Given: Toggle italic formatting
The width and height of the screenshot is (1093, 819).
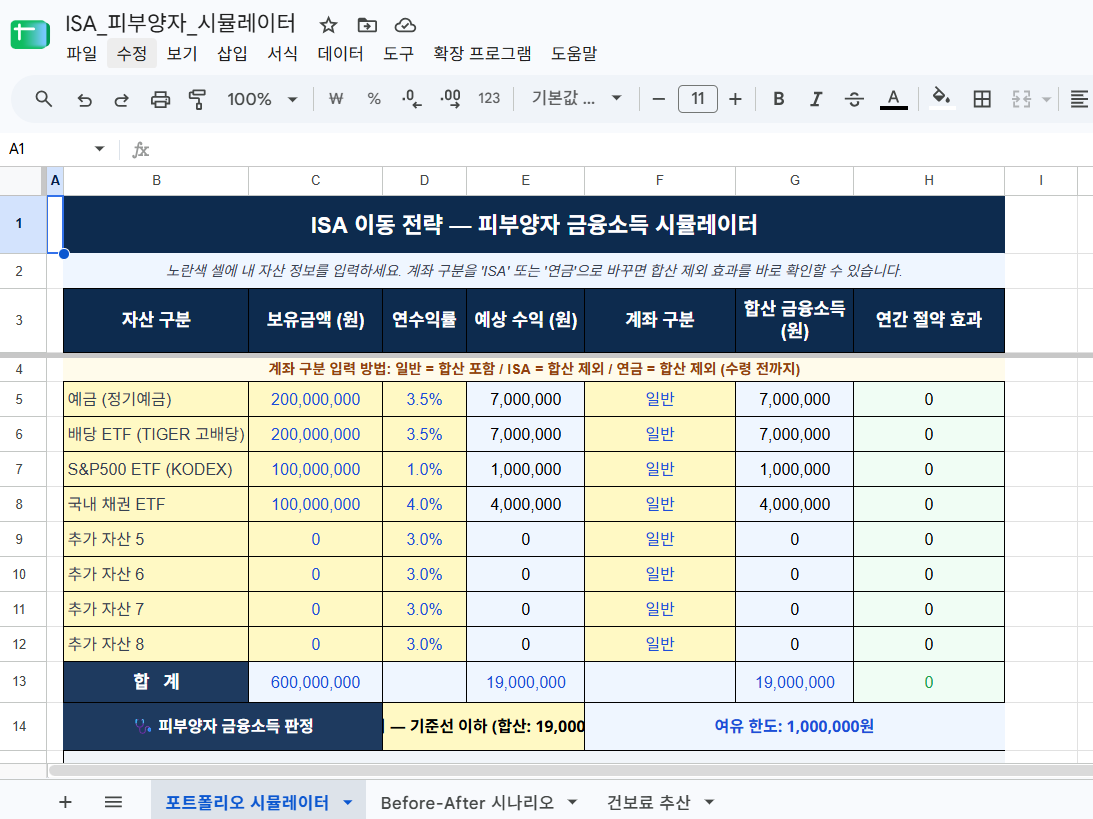Looking at the screenshot, I should click(816, 99).
